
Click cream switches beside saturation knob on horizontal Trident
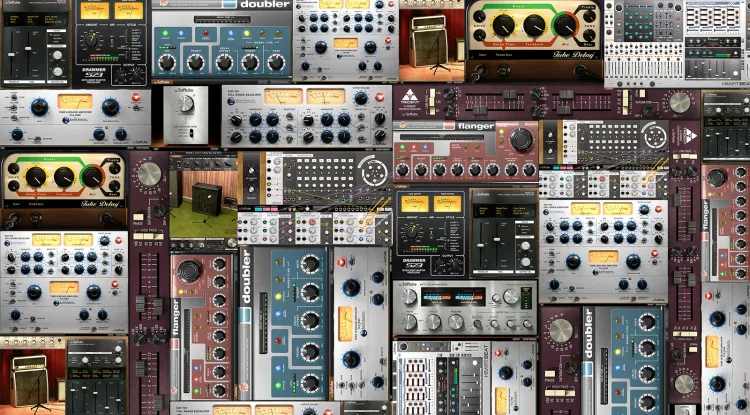(x=625, y=101)
